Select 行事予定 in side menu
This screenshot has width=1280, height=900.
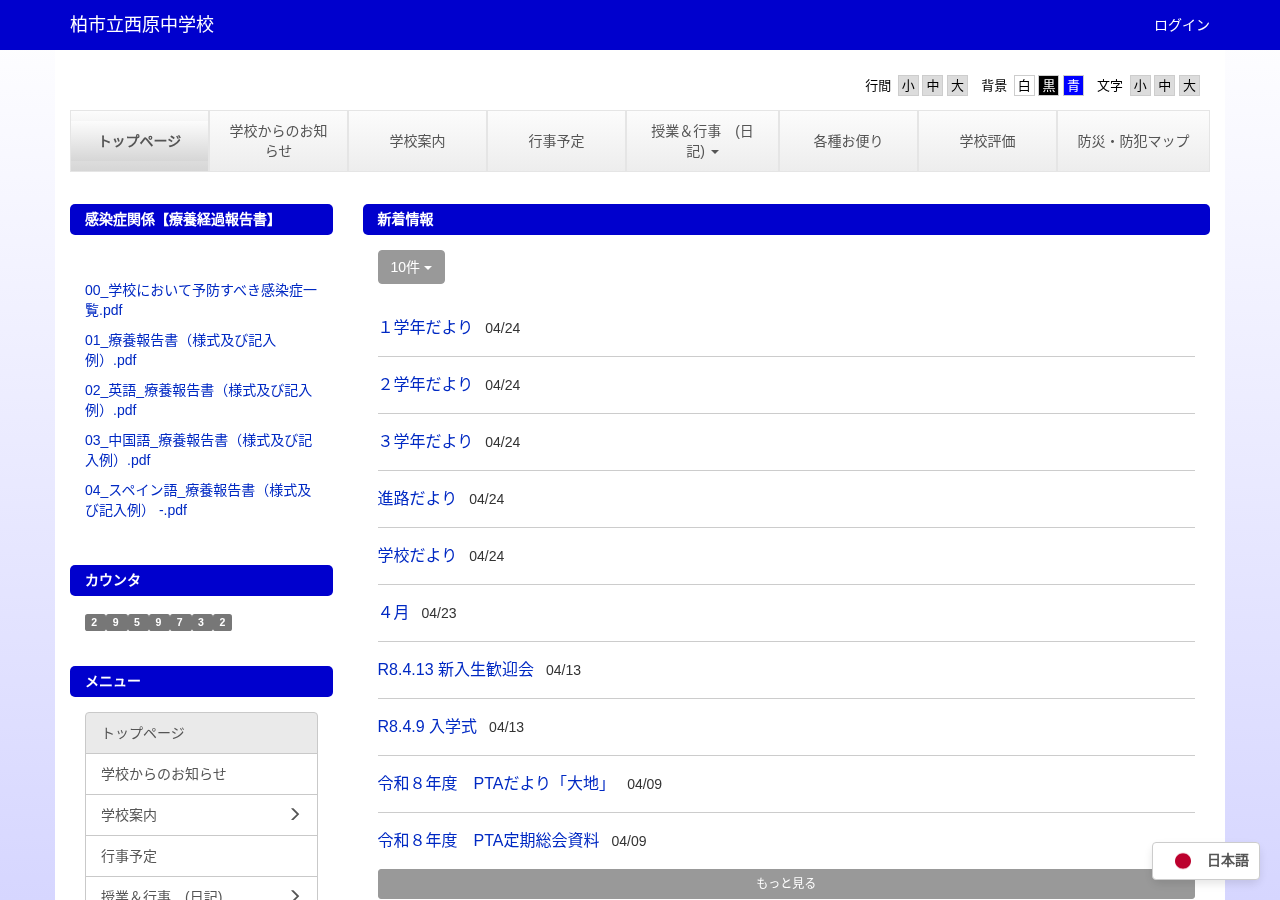[x=201, y=856]
